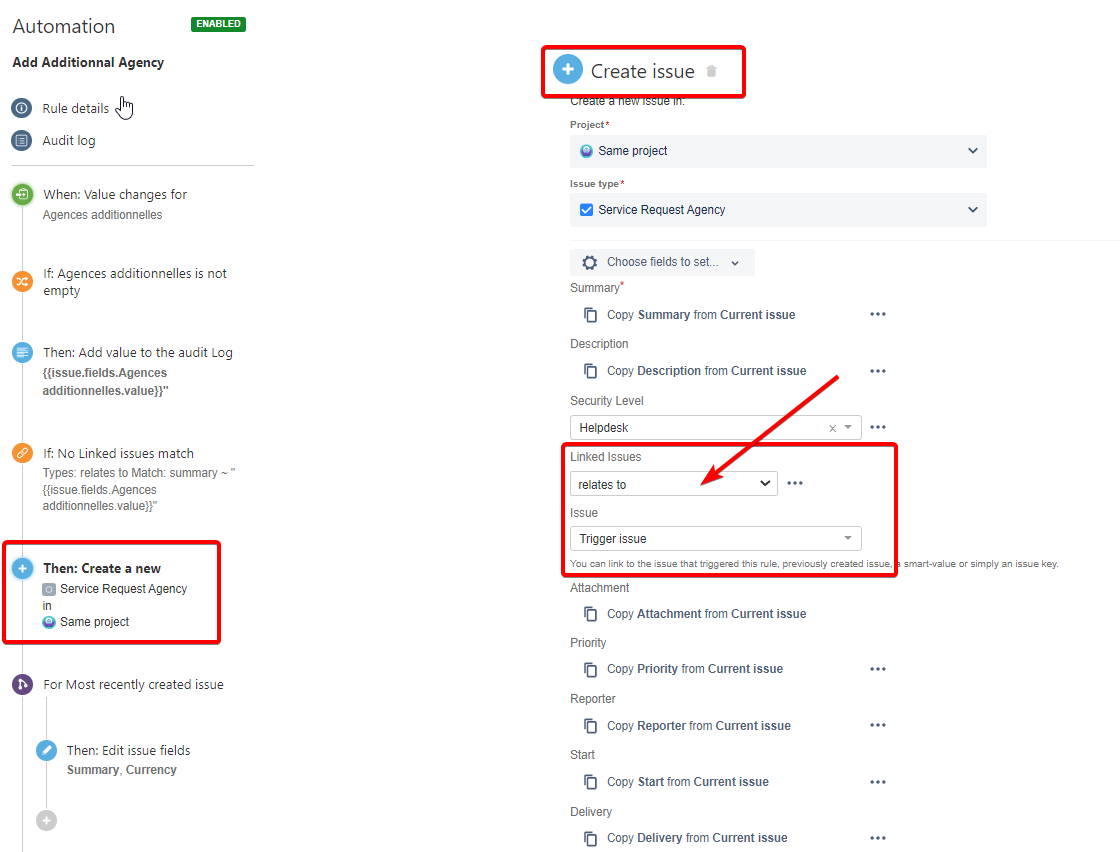The image size is (1120, 852).
Task: Open the Project dropdown showing Same project
Action: [778, 151]
